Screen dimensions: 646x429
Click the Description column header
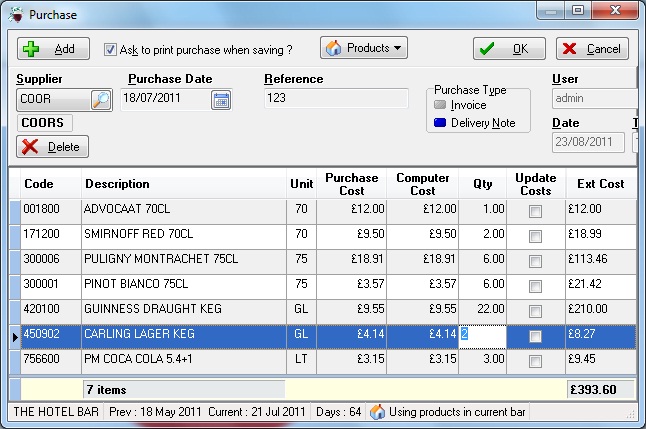[184, 184]
